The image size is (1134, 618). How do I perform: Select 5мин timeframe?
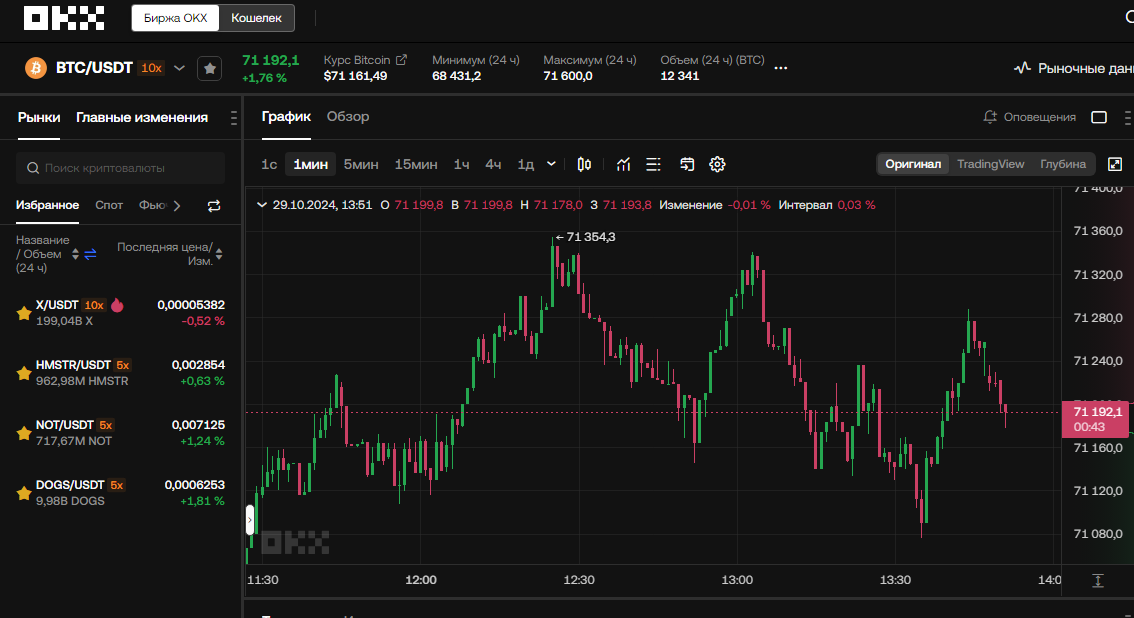point(361,165)
